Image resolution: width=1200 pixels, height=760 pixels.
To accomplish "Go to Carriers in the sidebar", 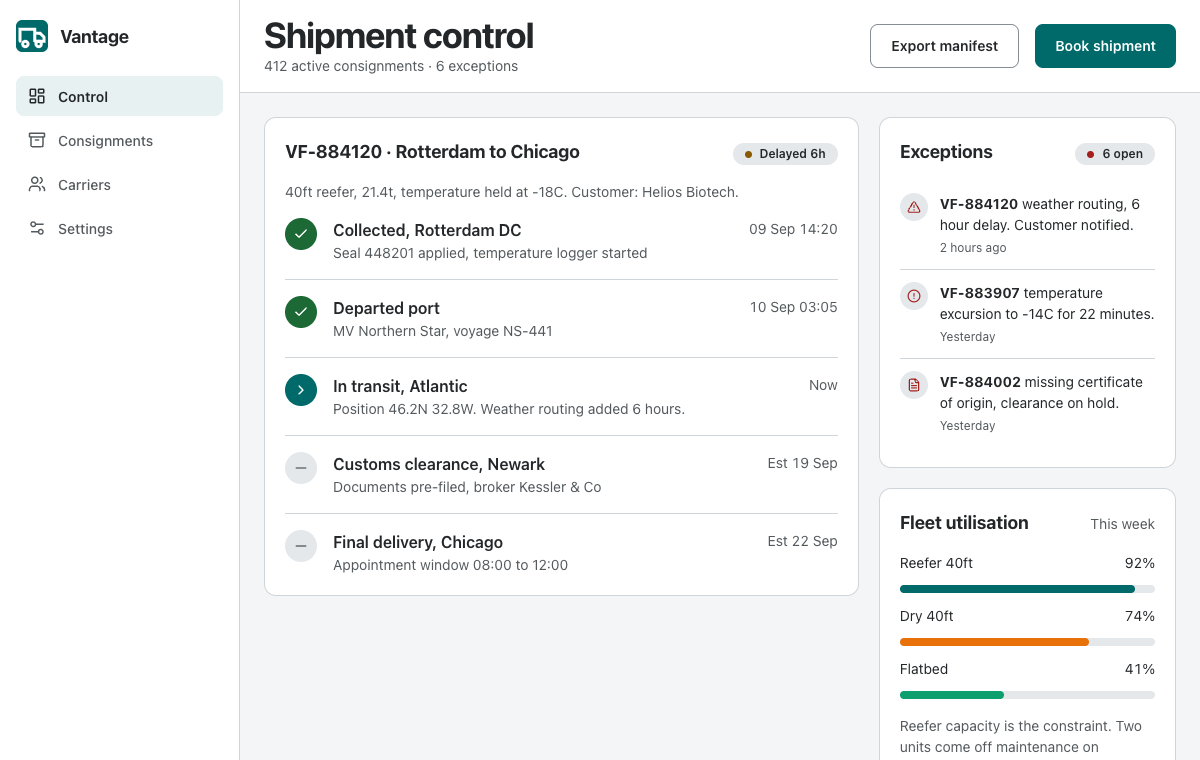I will [x=119, y=184].
